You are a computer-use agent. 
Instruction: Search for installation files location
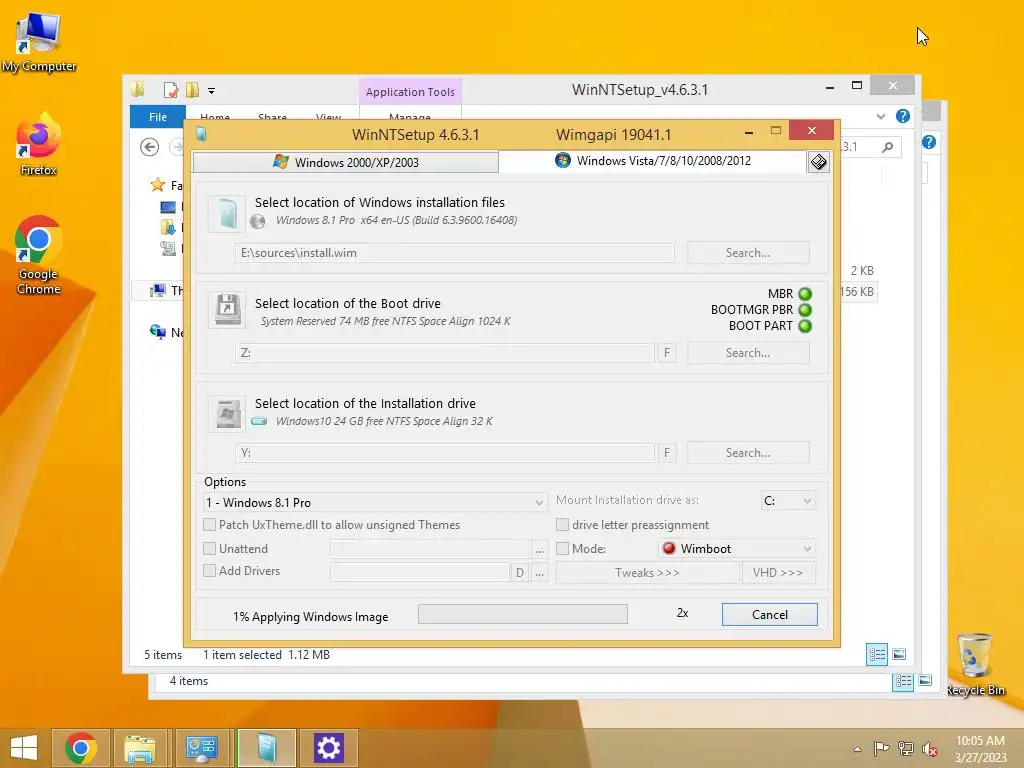pyautogui.click(x=748, y=253)
